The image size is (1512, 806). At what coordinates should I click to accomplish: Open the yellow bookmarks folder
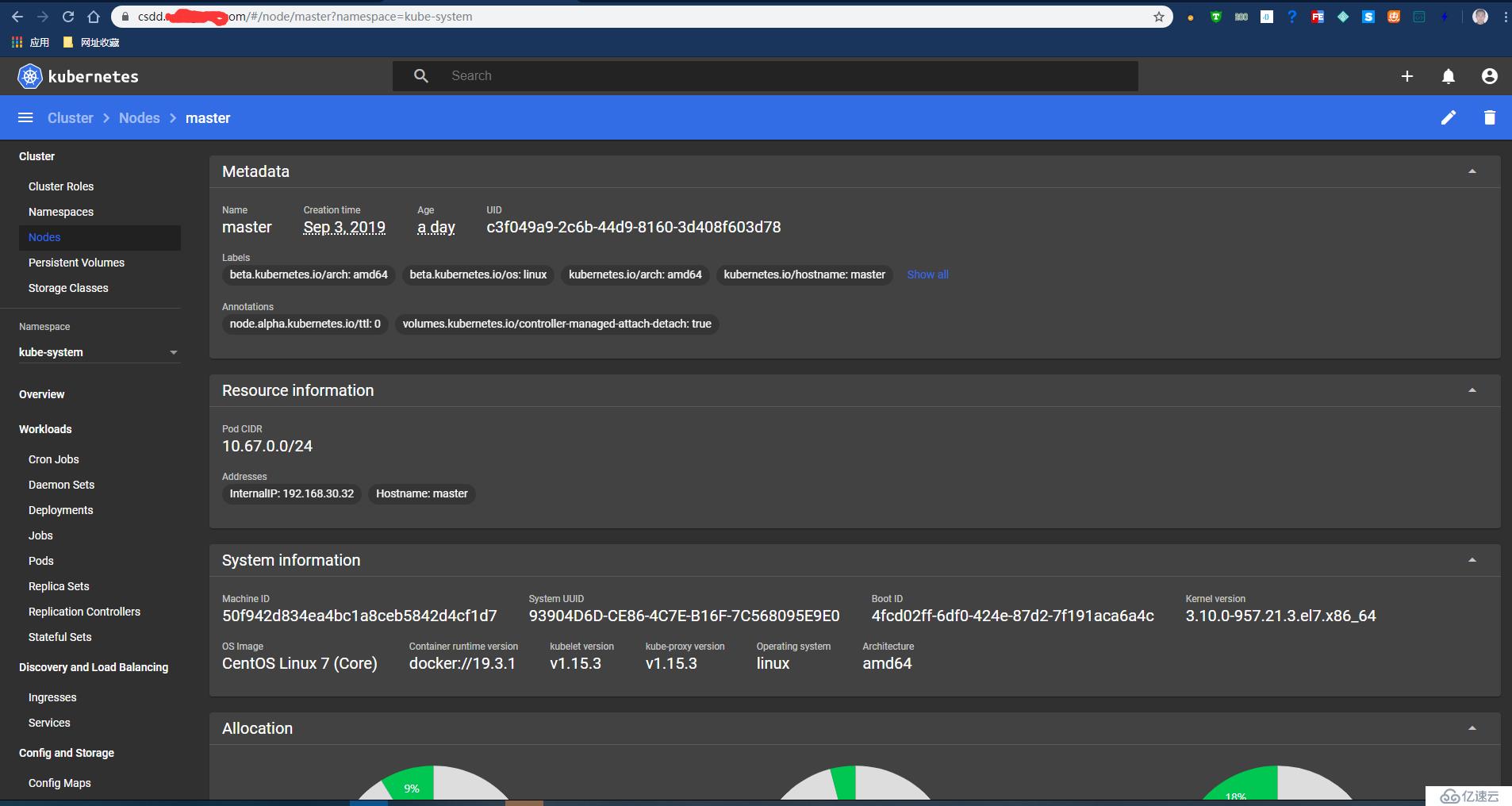[67, 42]
